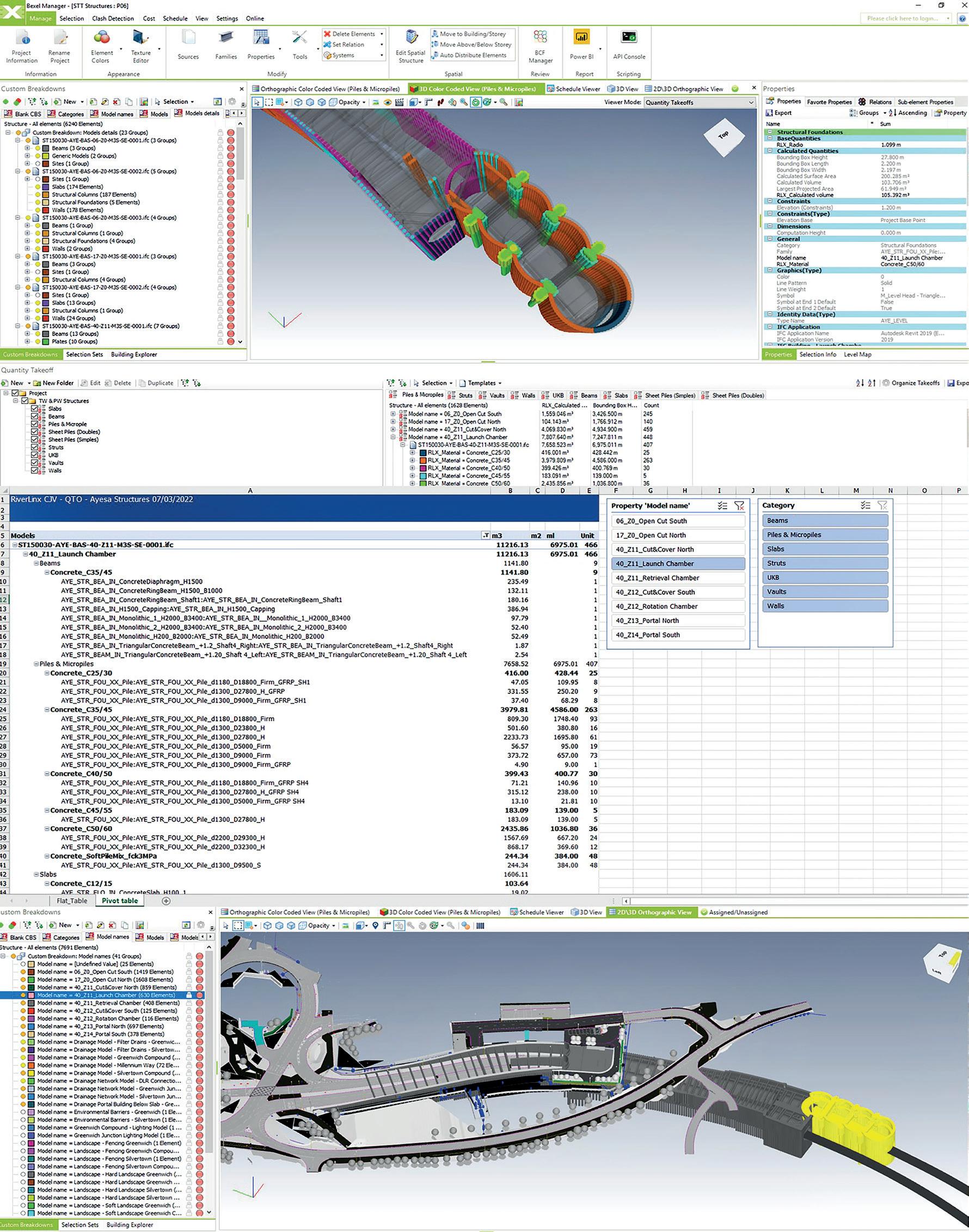The width and height of the screenshot is (969, 1232).
Task: Open Edit Spatial Structure
Action: [411, 47]
